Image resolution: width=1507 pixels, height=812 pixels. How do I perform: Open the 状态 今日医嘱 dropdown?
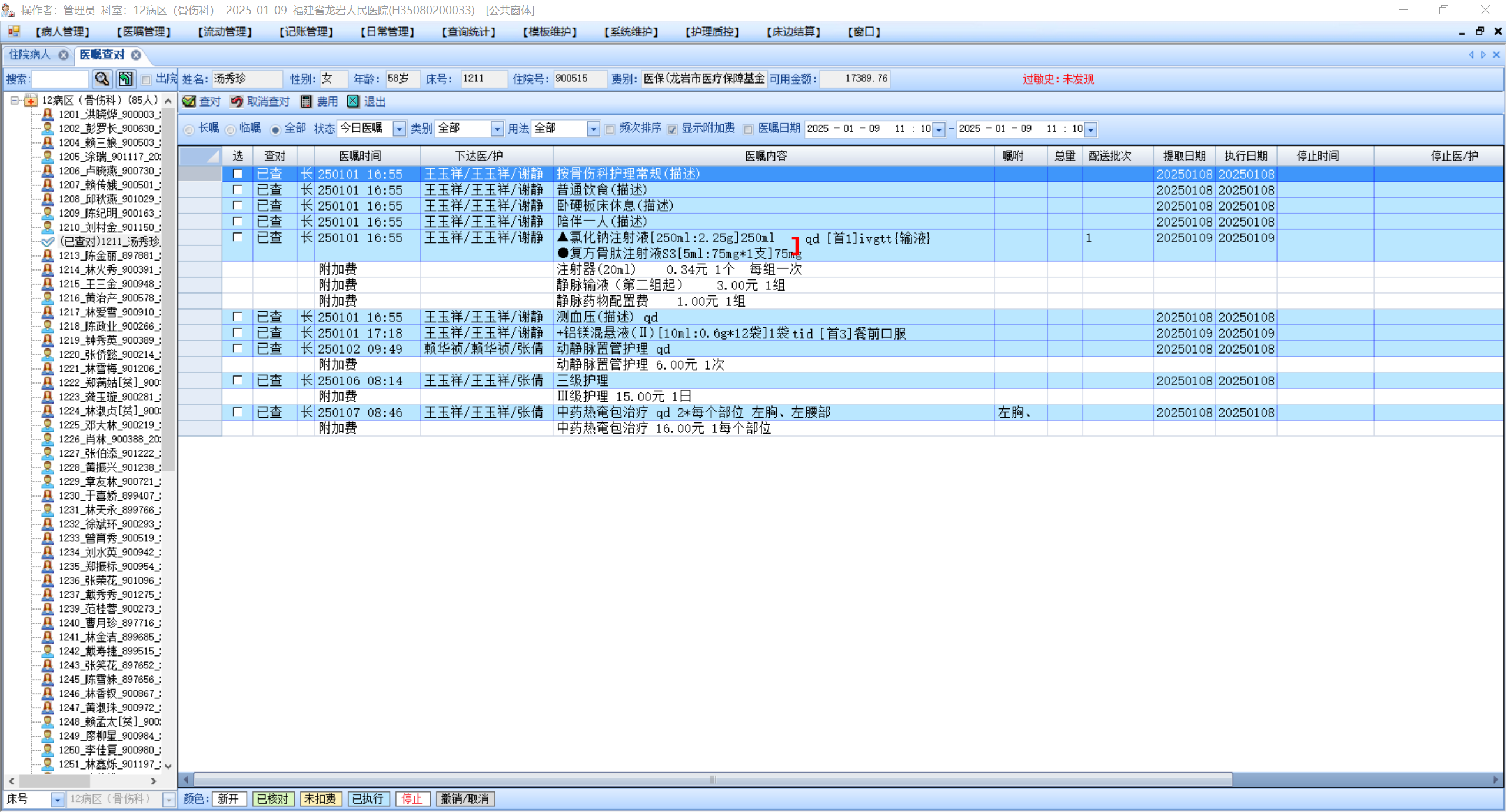[399, 129]
